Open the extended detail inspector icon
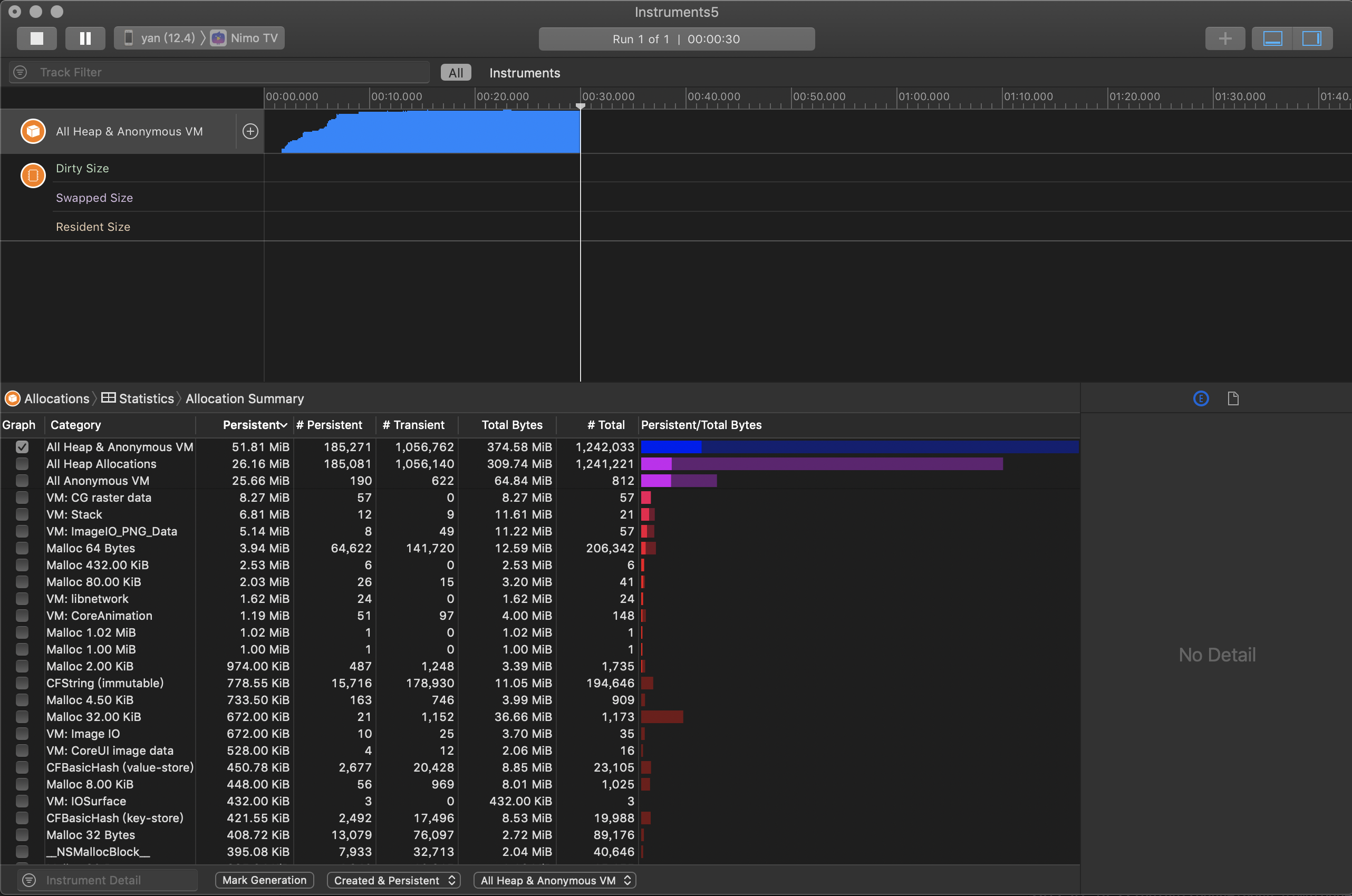The image size is (1352, 896). (x=1201, y=399)
